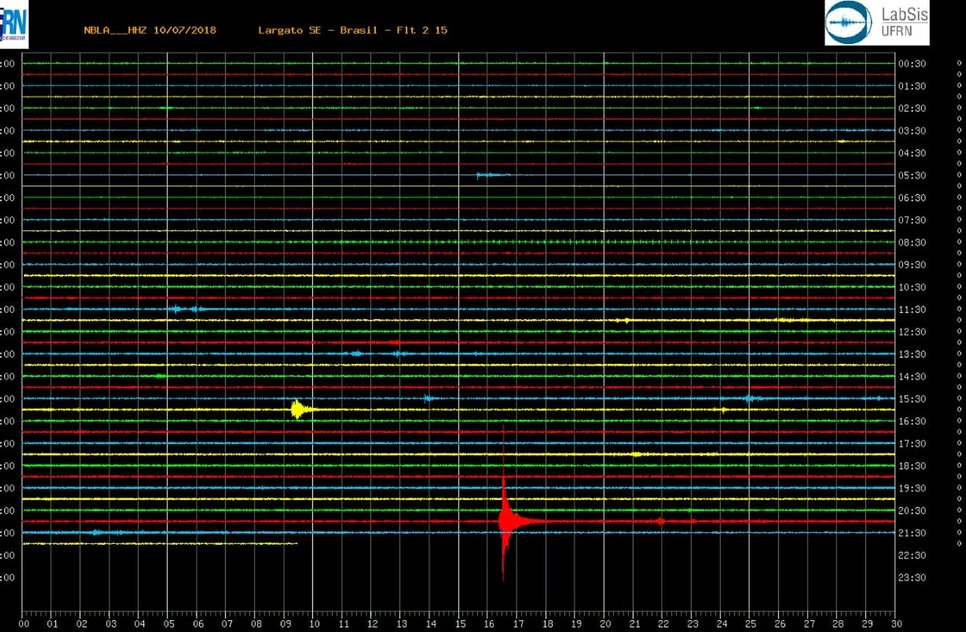Click minute 05 on the bottom axis

[169, 624]
